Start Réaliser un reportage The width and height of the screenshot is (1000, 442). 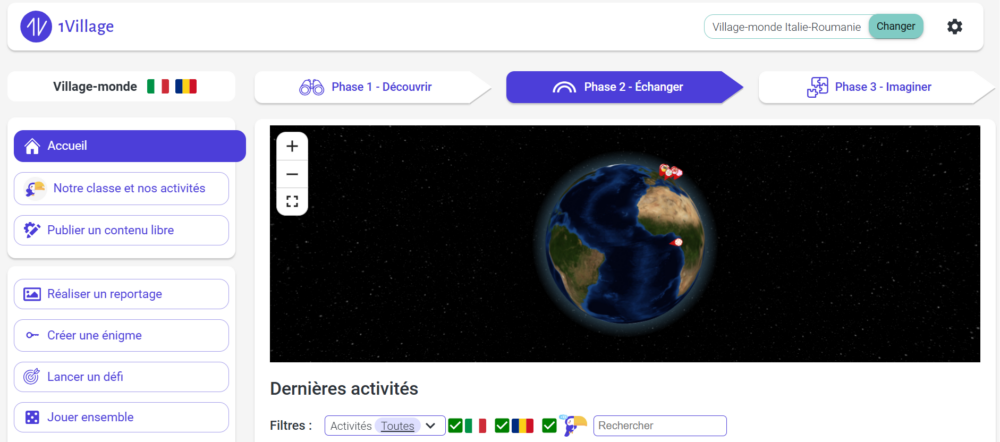pyautogui.click(x=121, y=294)
